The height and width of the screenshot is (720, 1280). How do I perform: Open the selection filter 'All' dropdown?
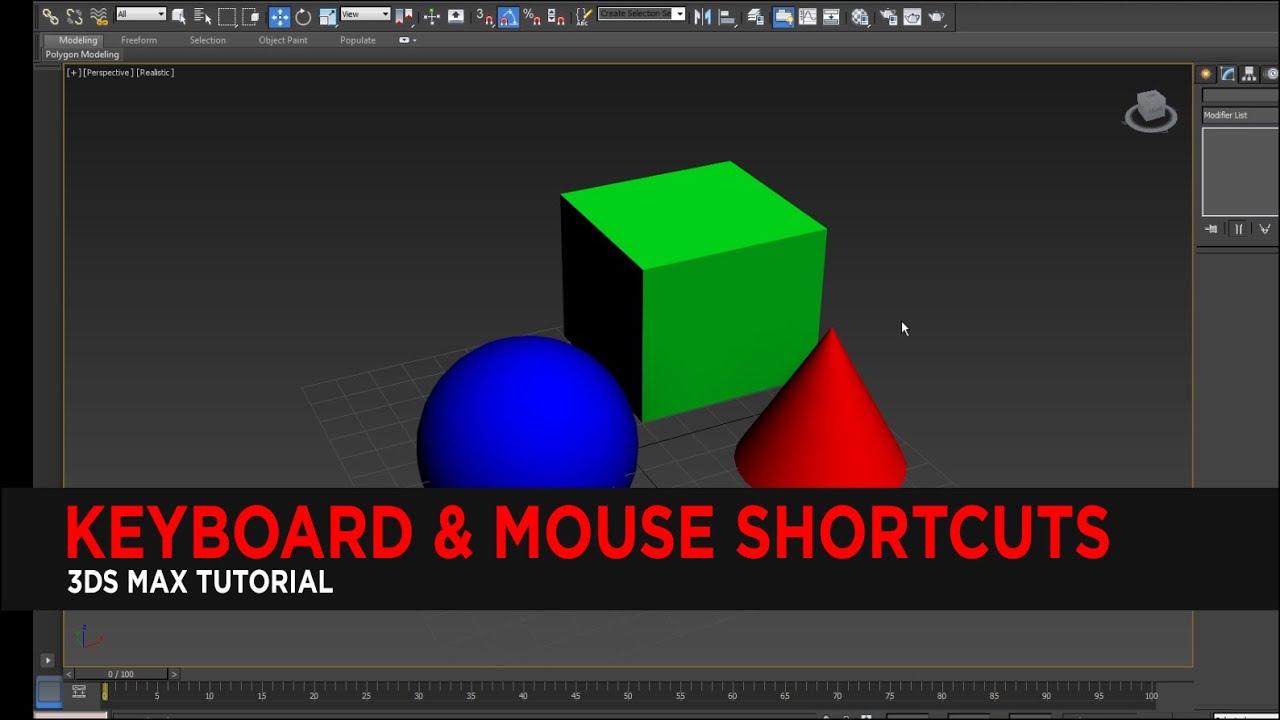tap(141, 14)
